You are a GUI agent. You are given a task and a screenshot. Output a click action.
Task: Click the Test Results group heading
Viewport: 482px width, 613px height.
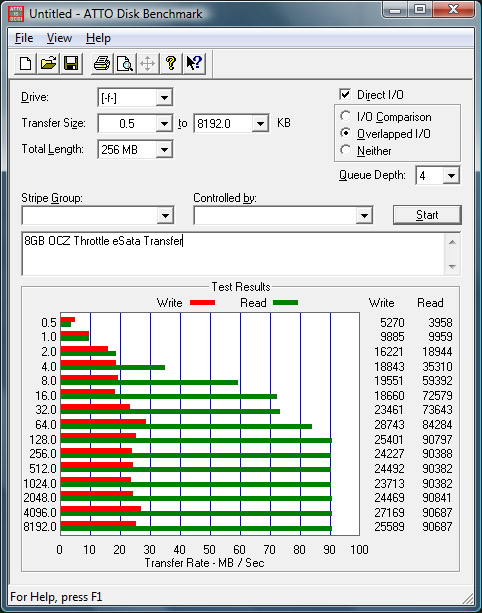[241, 287]
